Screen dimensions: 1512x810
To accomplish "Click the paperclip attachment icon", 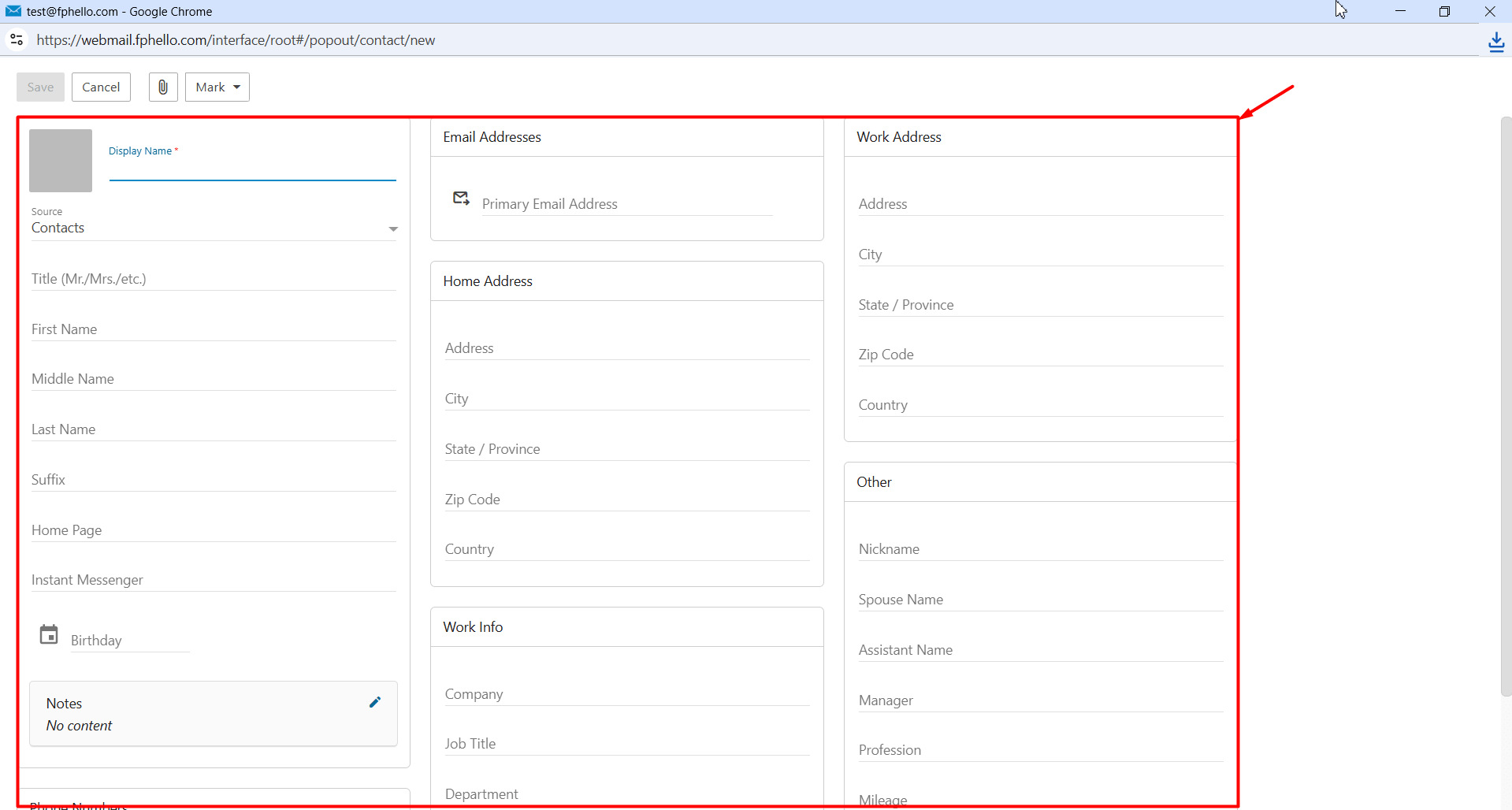I will point(163,87).
